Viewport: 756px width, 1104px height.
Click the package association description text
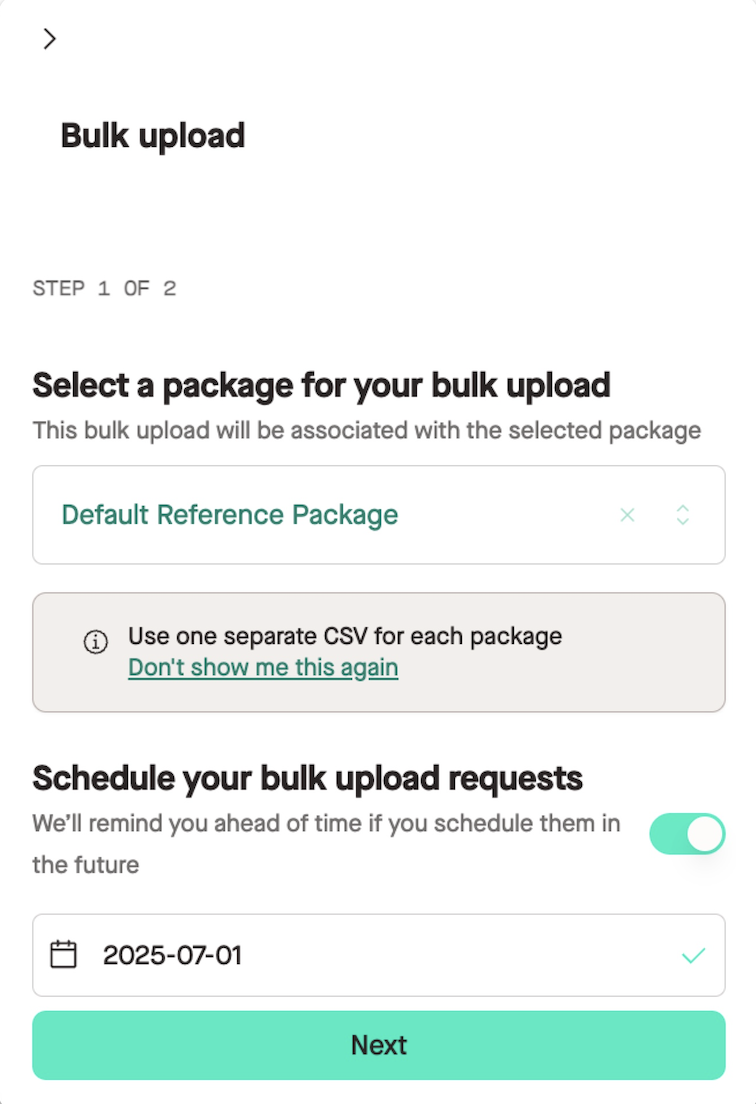(367, 430)
